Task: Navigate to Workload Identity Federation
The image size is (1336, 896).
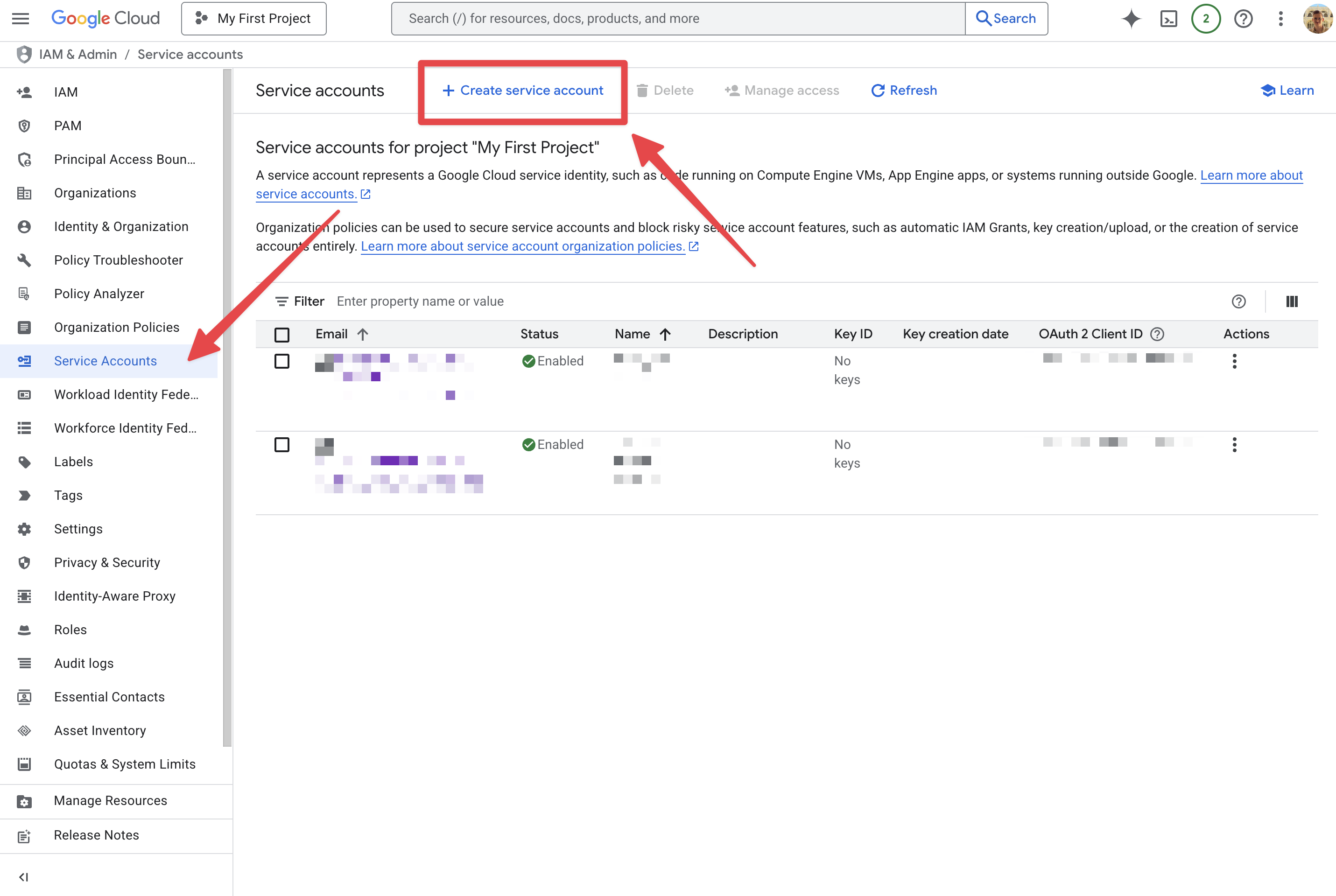Action: click(x=127, y=394)
